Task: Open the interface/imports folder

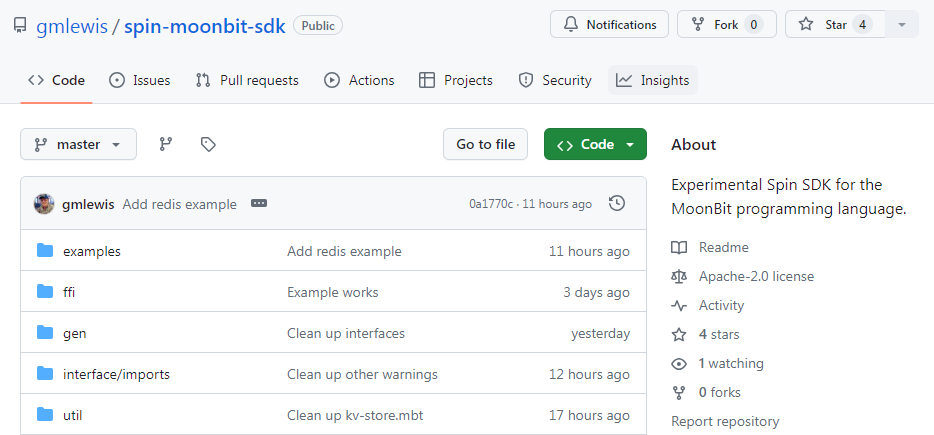Action: (116, 375)
